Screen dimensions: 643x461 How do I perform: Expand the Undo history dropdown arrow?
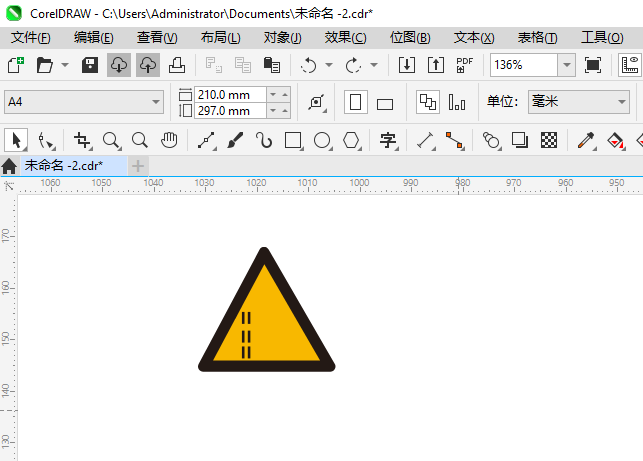pos(329,65)
